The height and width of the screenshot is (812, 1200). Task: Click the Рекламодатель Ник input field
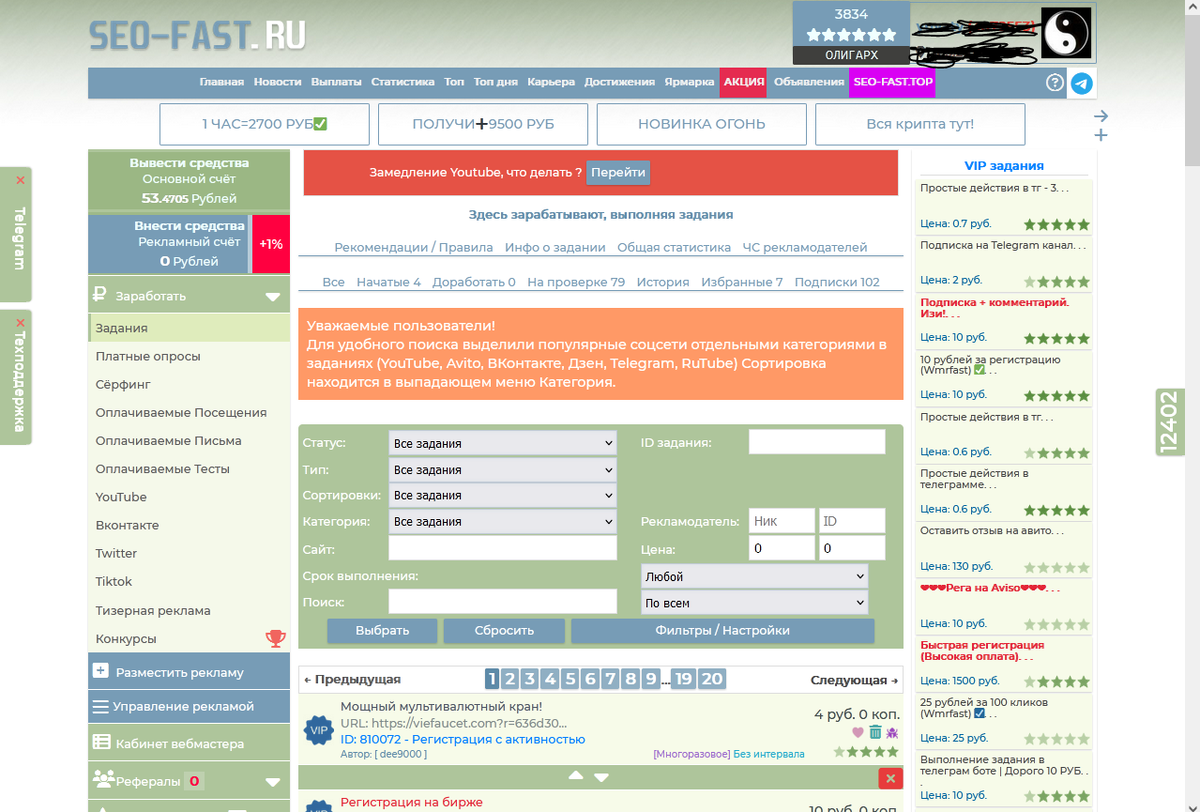tap(782, 521)
